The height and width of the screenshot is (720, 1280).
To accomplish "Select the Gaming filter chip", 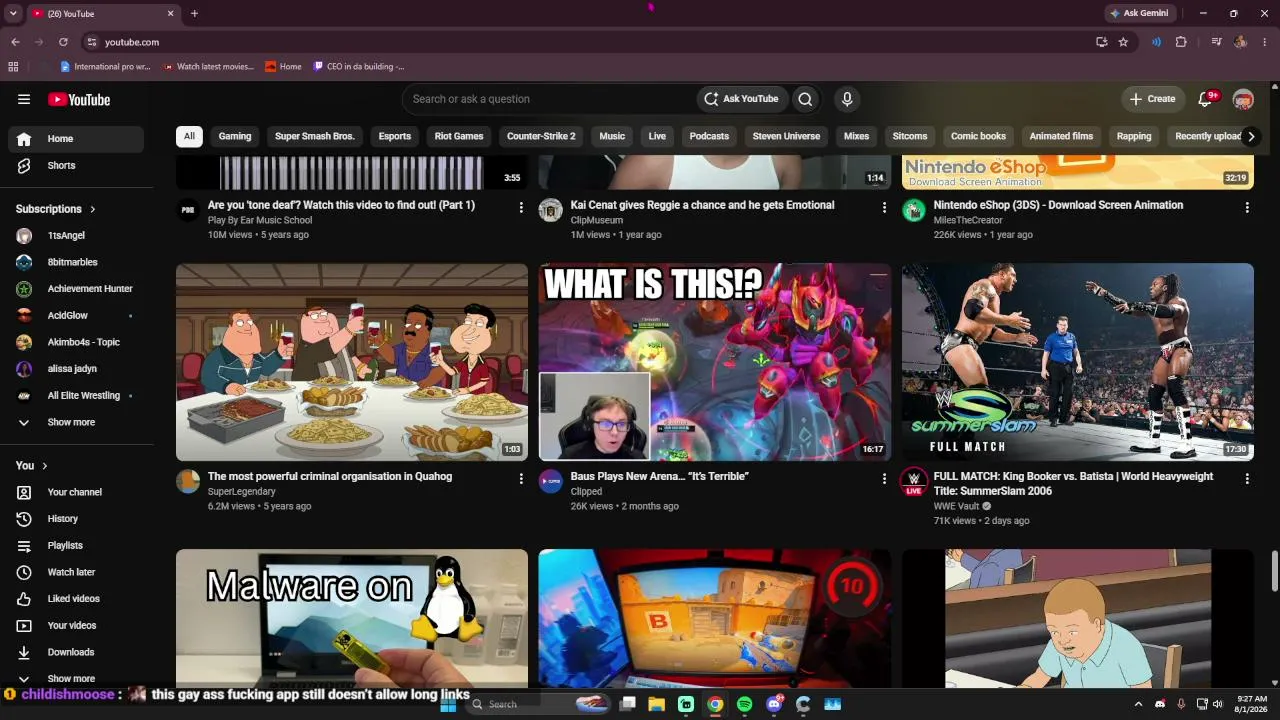I will 235,136.
